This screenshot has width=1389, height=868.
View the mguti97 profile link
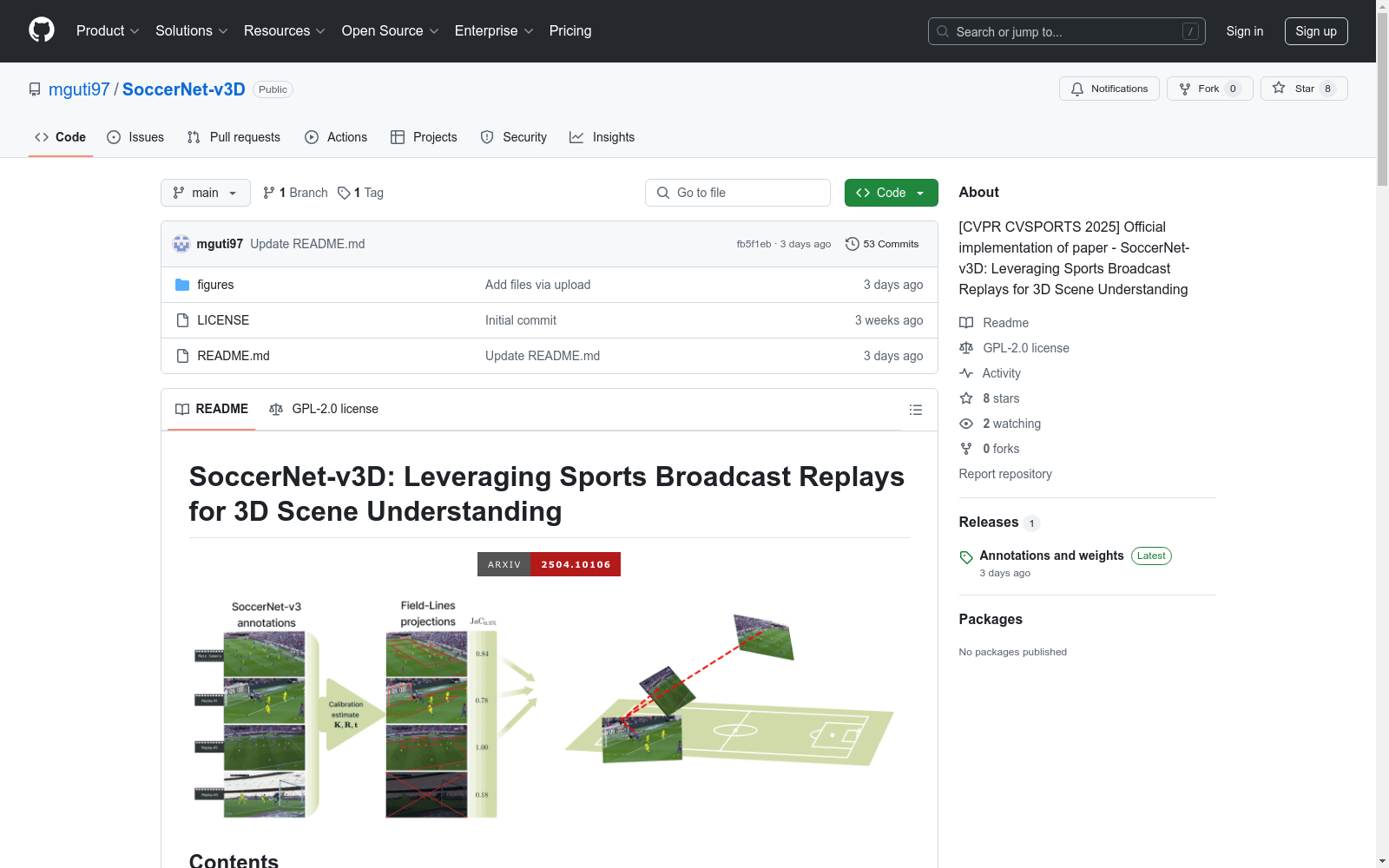(79, 89)
